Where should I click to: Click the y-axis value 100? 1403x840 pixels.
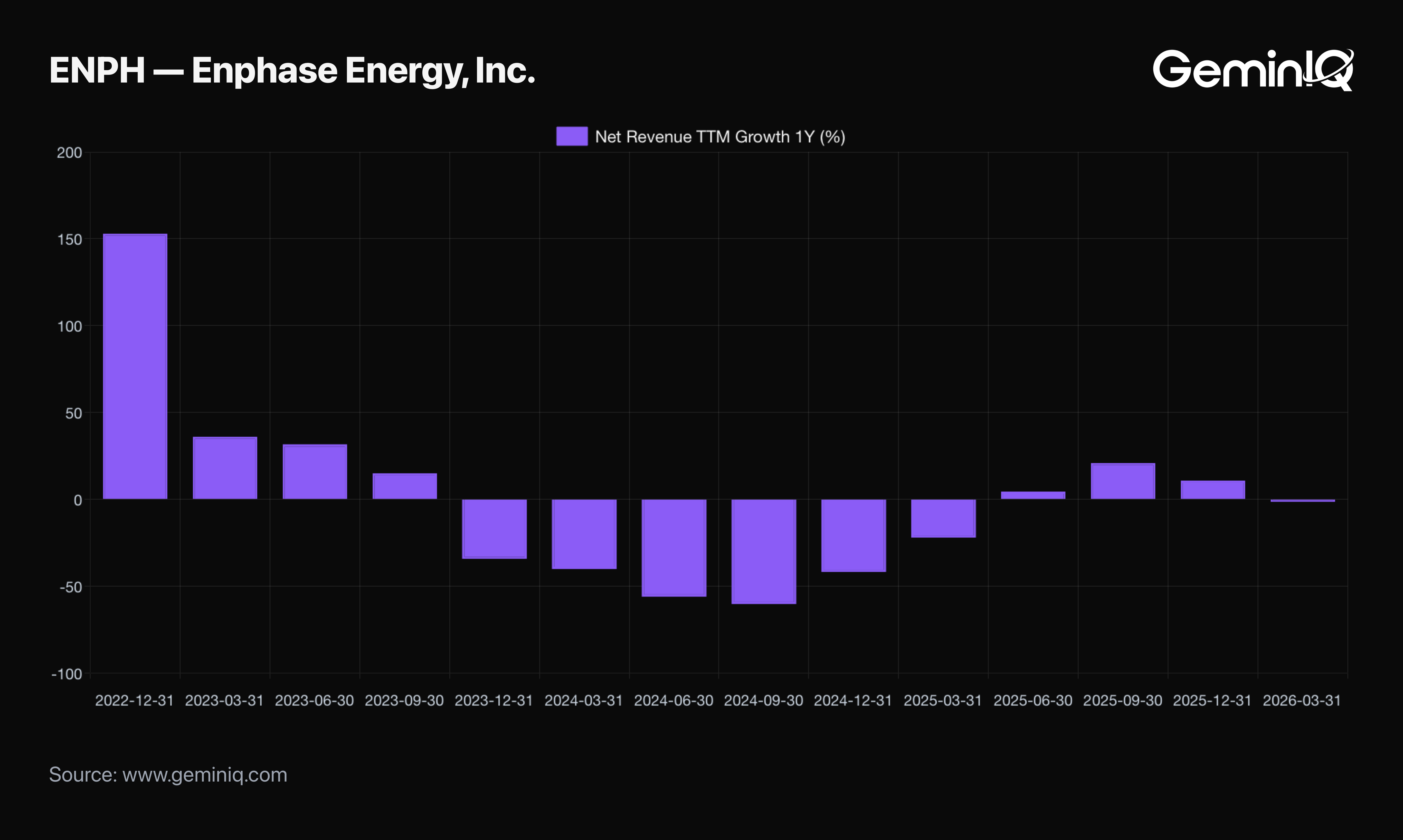70,327
